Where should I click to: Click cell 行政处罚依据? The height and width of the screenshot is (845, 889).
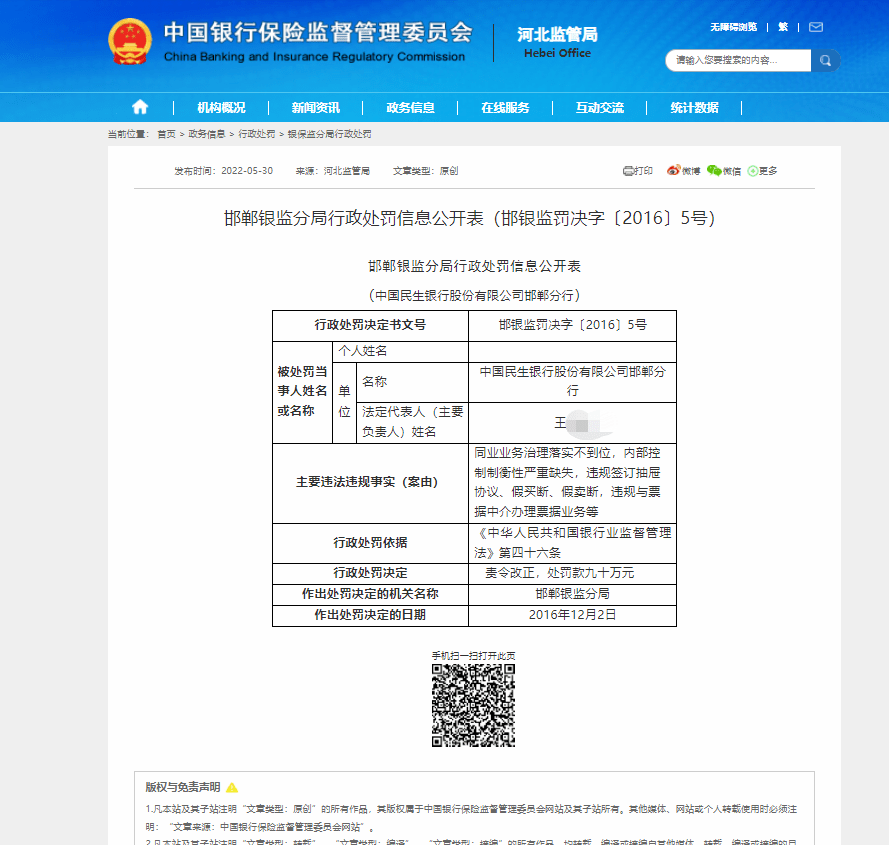click(x=370, y=543)
